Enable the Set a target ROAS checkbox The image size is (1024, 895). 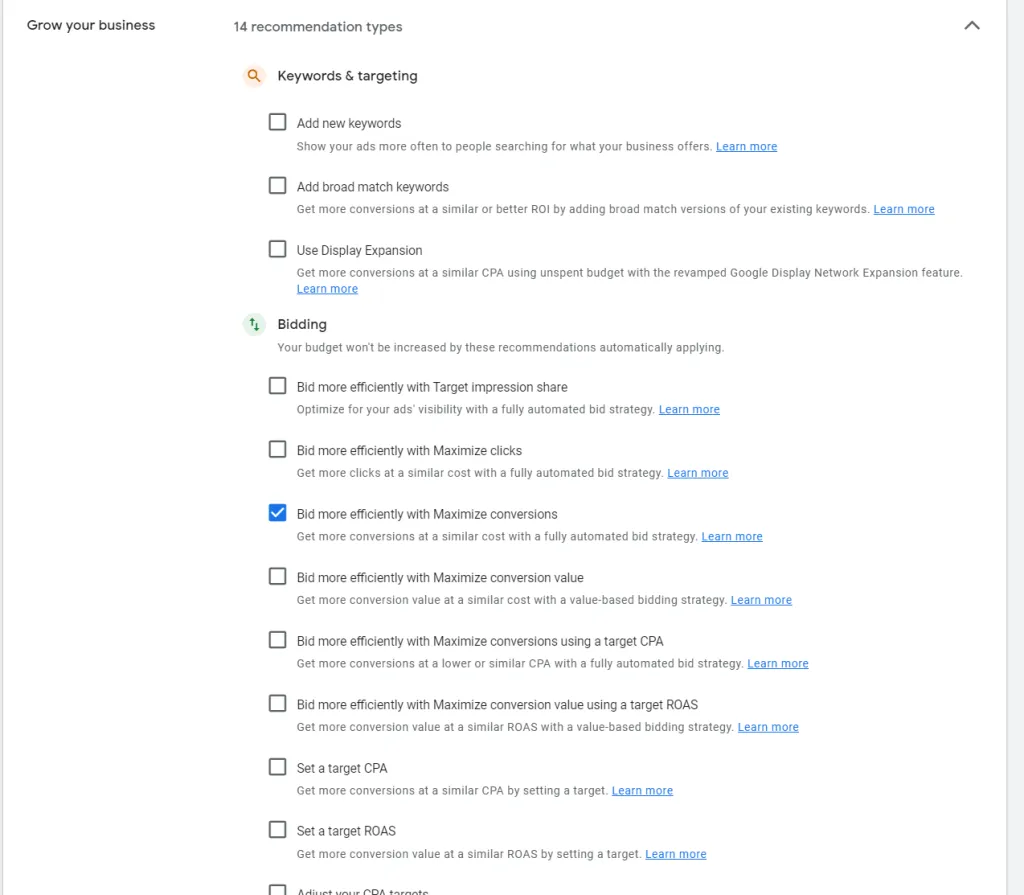tap(277, 830)
